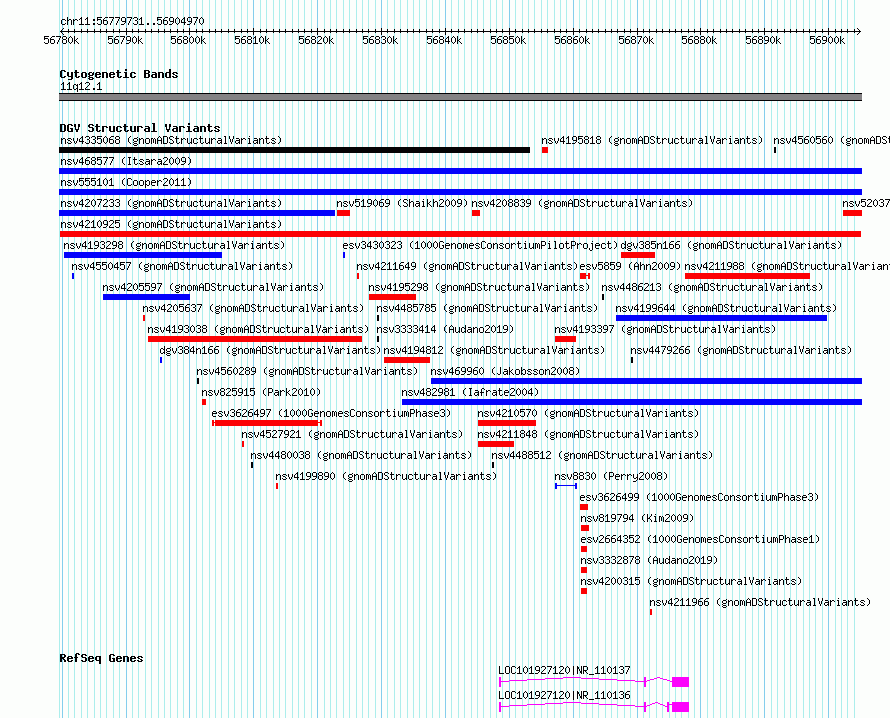Click the 56900k ruler position
The height and width of the screenshot is (718, 890).
pyautogui.click(x=827, y=40)
